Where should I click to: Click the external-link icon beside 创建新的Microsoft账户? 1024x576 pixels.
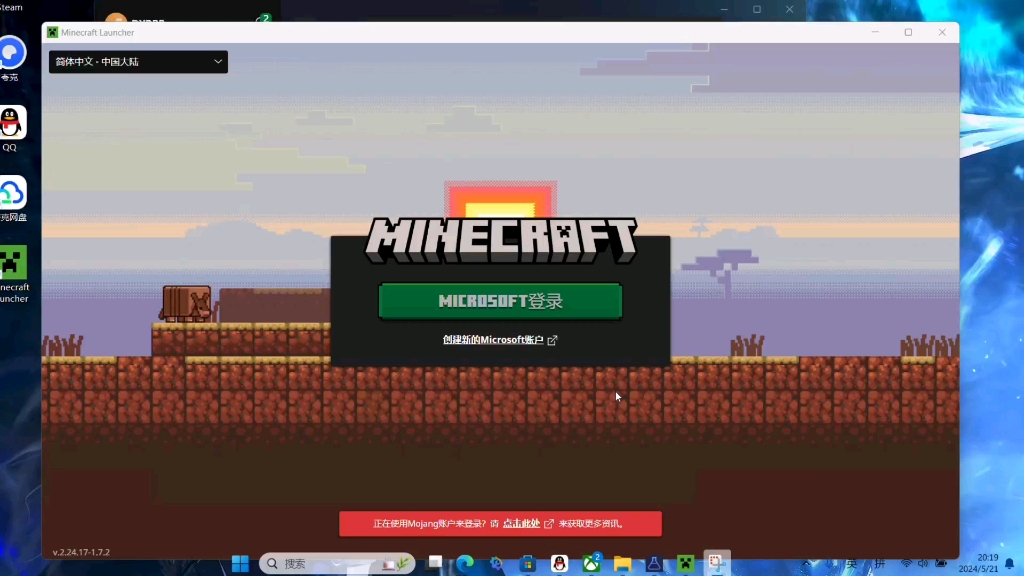(552, 340)
